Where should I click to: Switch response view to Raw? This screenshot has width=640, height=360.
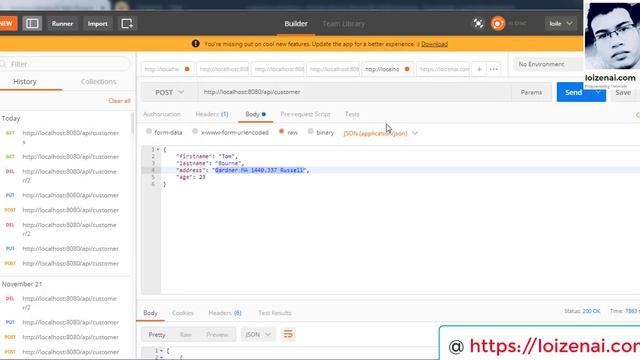coord(186,334)
